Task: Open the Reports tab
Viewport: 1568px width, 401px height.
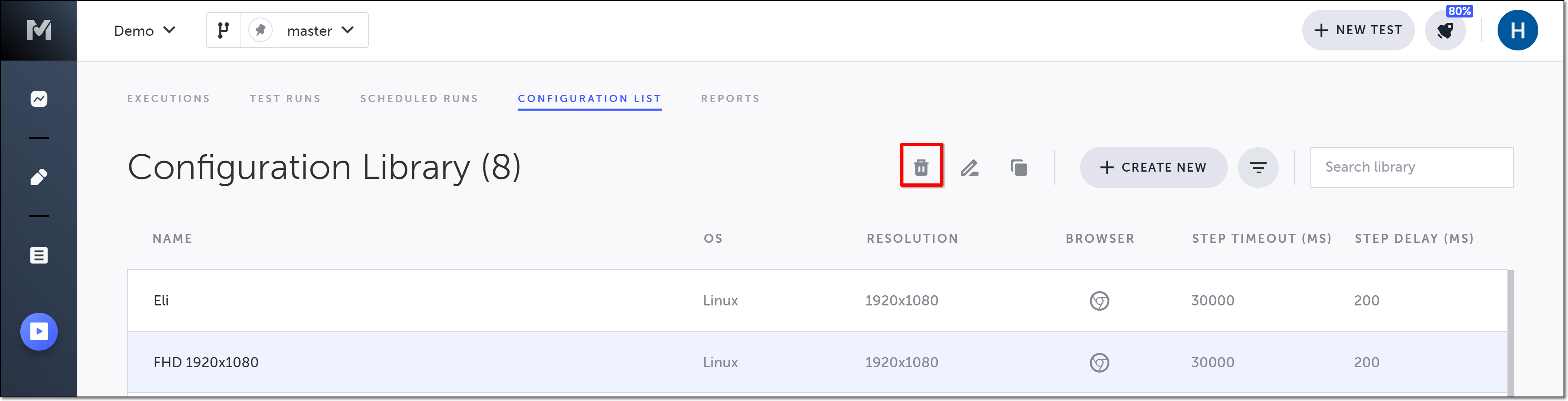Action: point(730,98)
